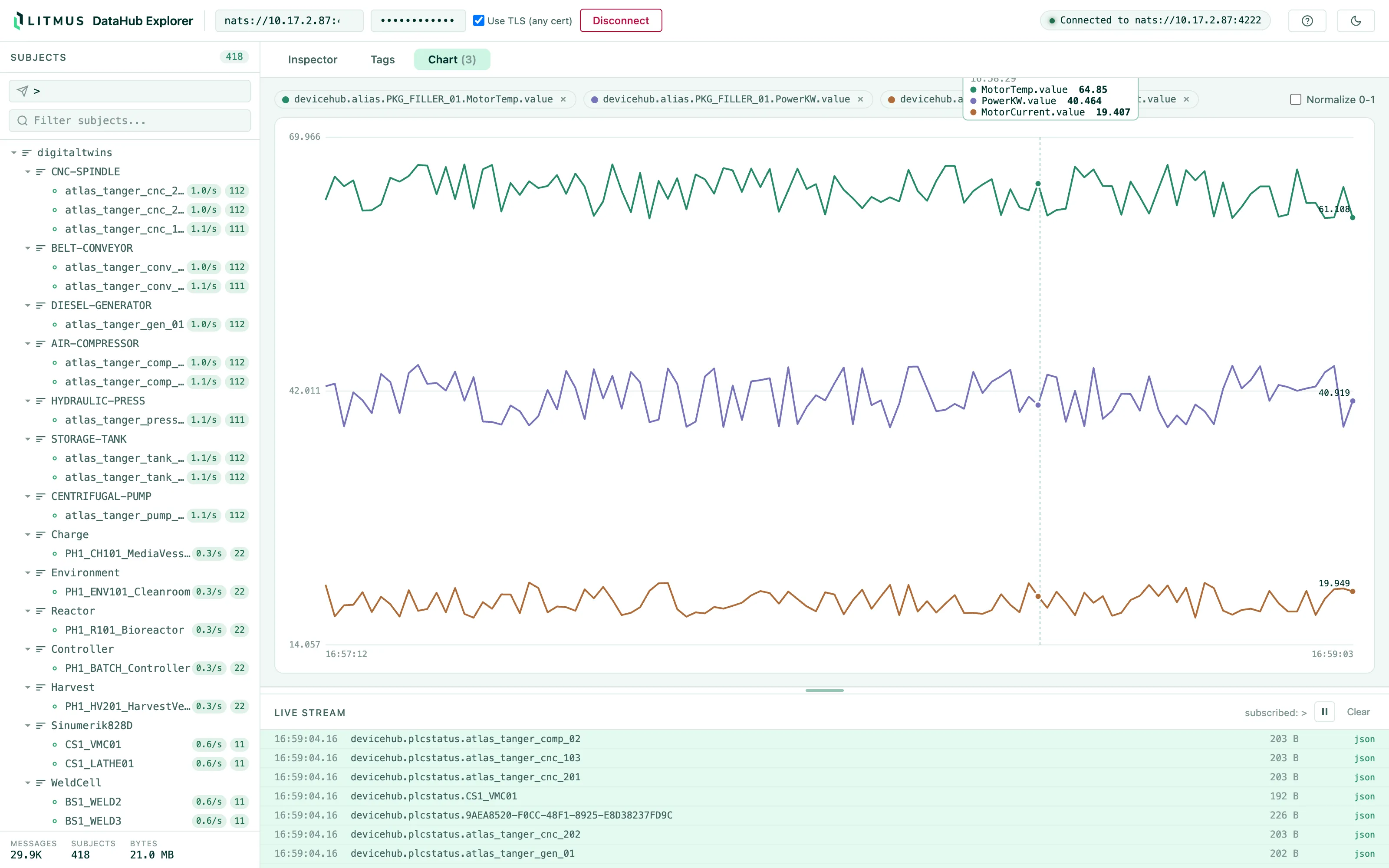Collapse the WeldCell group

pos(27,783)
